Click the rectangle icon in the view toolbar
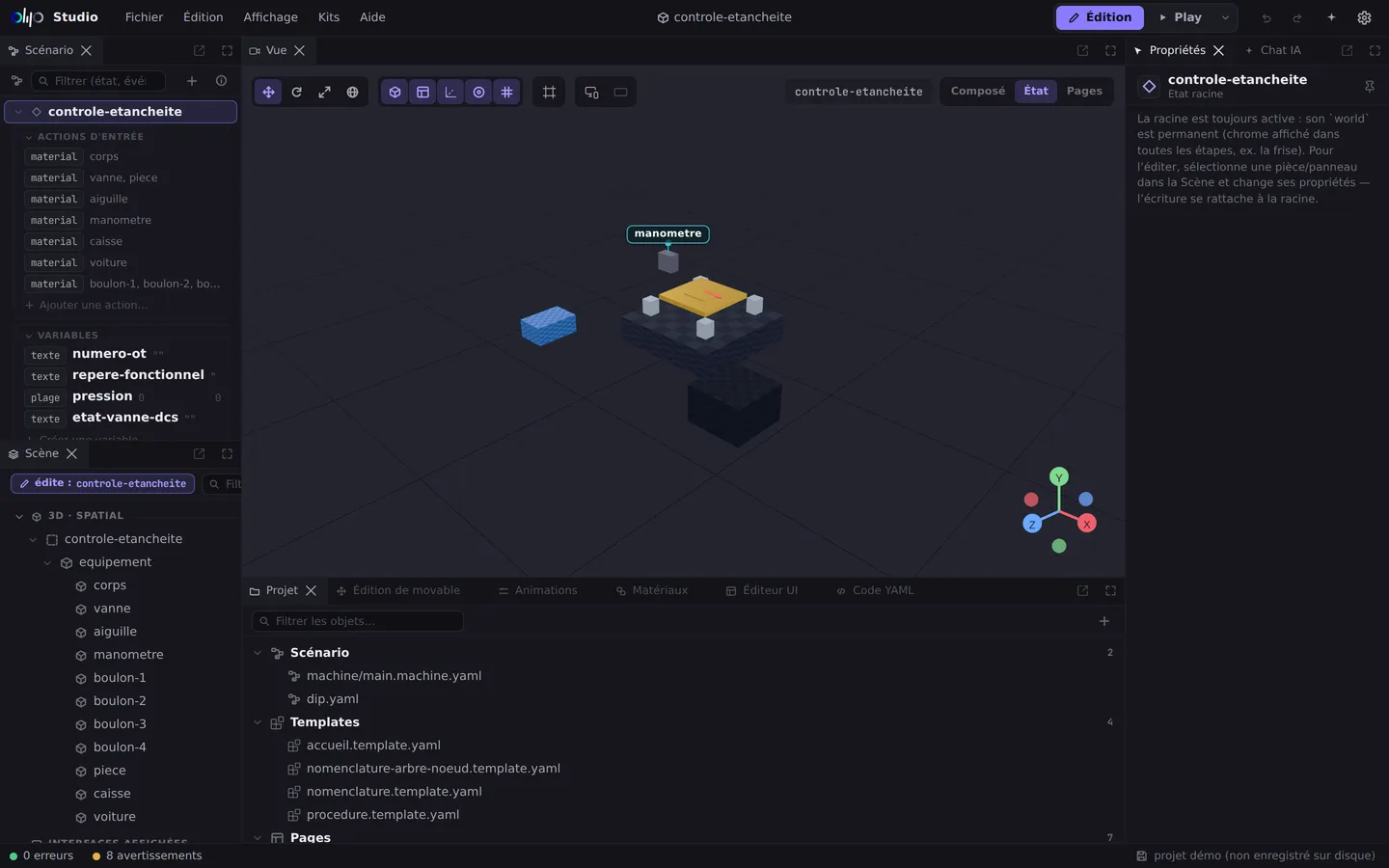Screen dimensions: 1389x868 click(x=620, y=92)
